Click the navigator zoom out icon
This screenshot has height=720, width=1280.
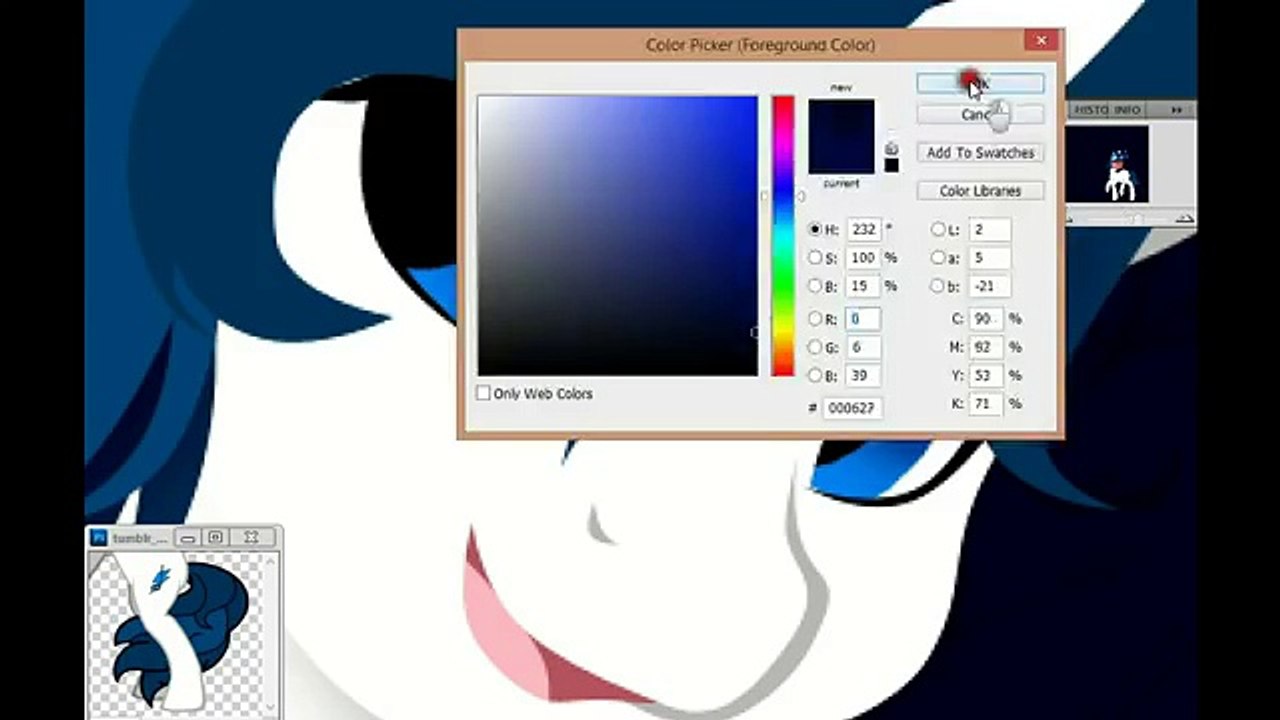click(x=1071, y=218)
